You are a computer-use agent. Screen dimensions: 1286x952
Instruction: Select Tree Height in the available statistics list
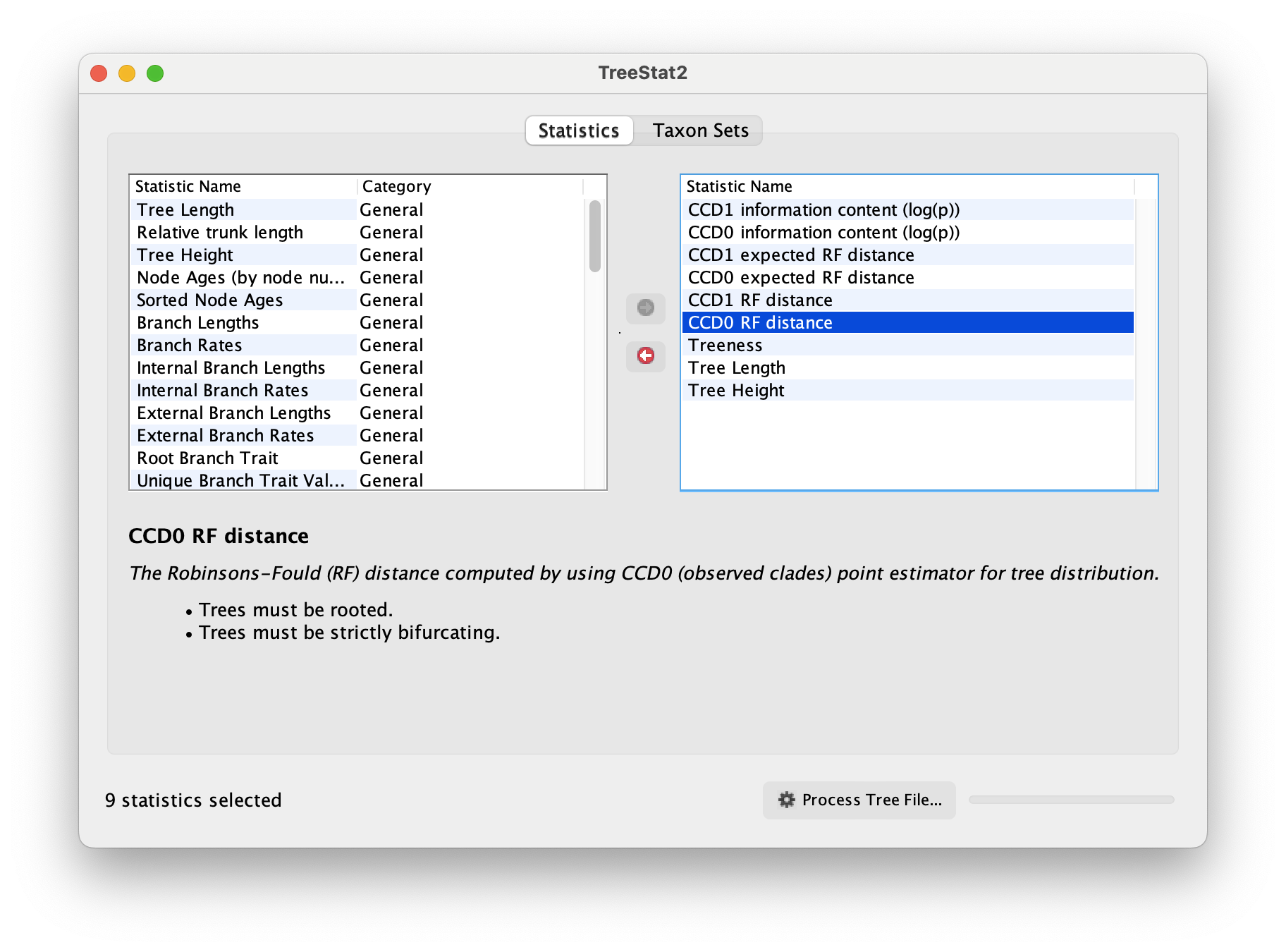pos(357,255)
